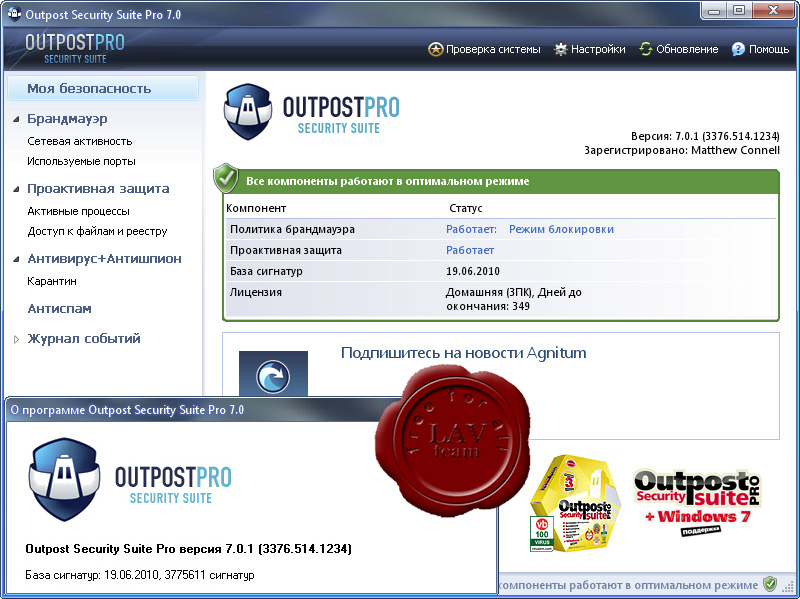This screenshot has width=800, height=599.
Task: Click the Outpost title bar app icon
Action: pyautogui.click(x=14, y=13)
